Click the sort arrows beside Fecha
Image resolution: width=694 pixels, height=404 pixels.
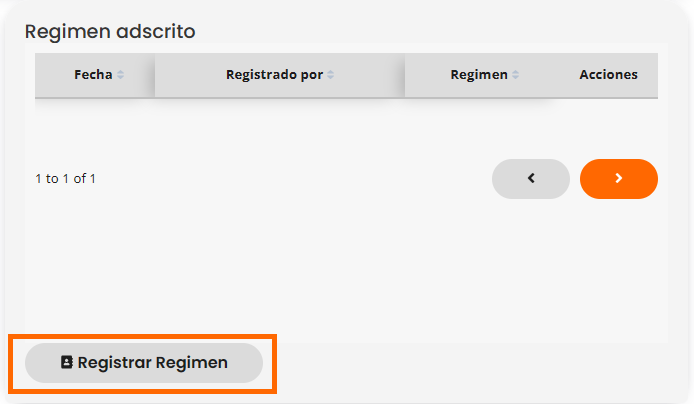click(121, 75)
